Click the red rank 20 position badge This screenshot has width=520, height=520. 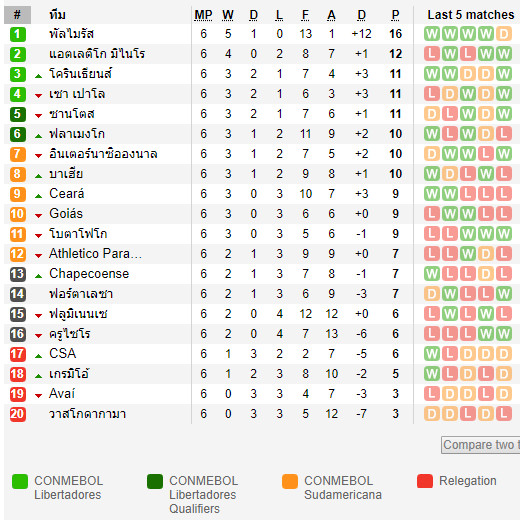tap(18, 414)
